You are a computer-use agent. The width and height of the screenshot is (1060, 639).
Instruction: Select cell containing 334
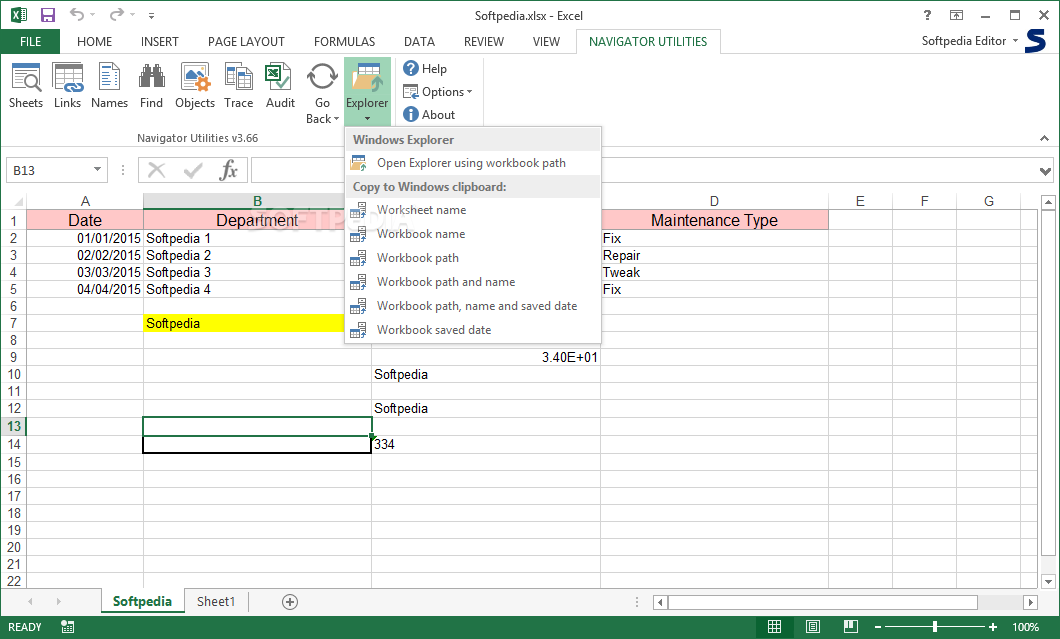point(485,444)
